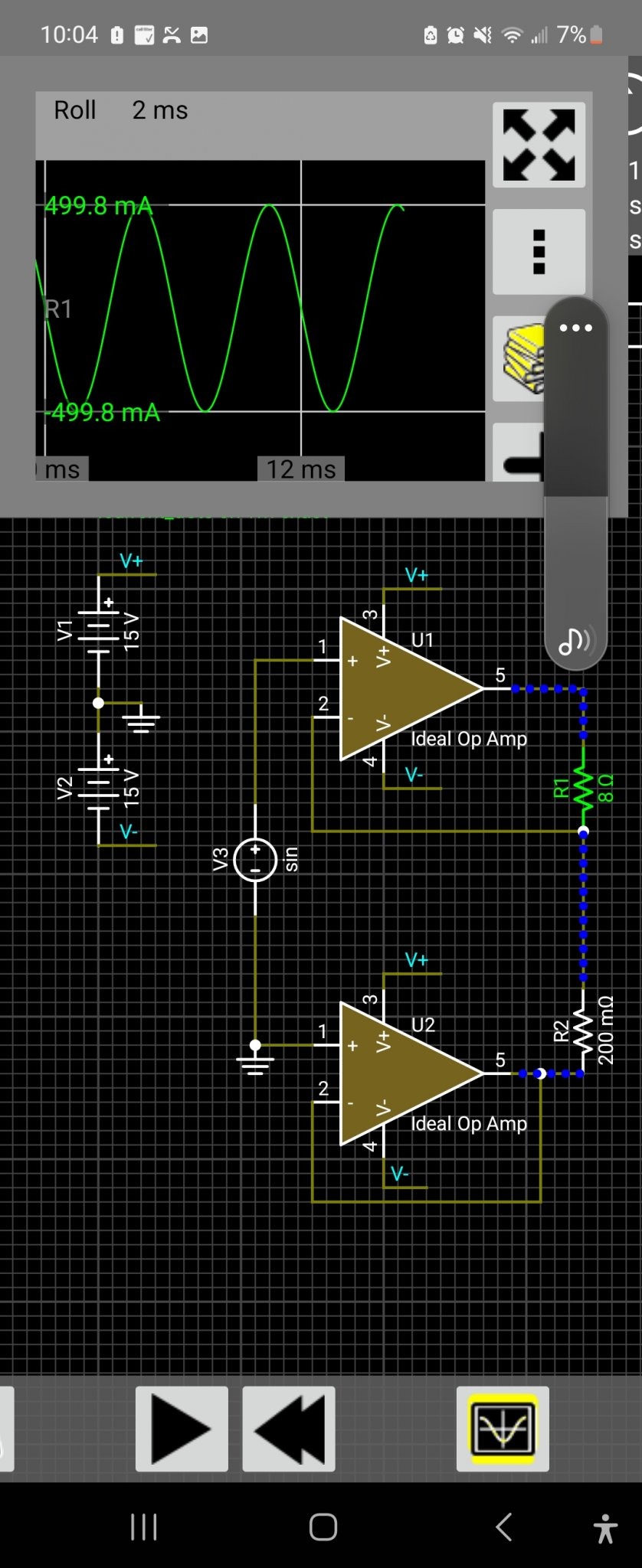
Task: Tap the V- label below battery V2
Action: pos(129,832)
